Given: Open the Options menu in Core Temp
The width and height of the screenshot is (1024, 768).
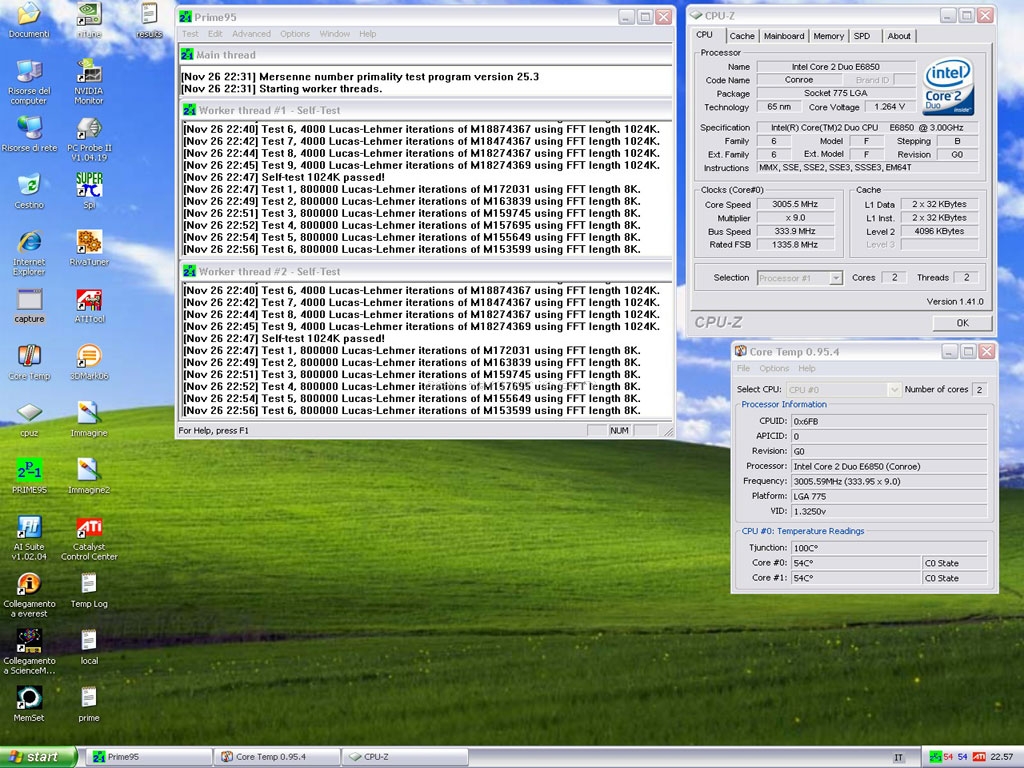Looking at the screenshot, I should (x=774, y=368).
